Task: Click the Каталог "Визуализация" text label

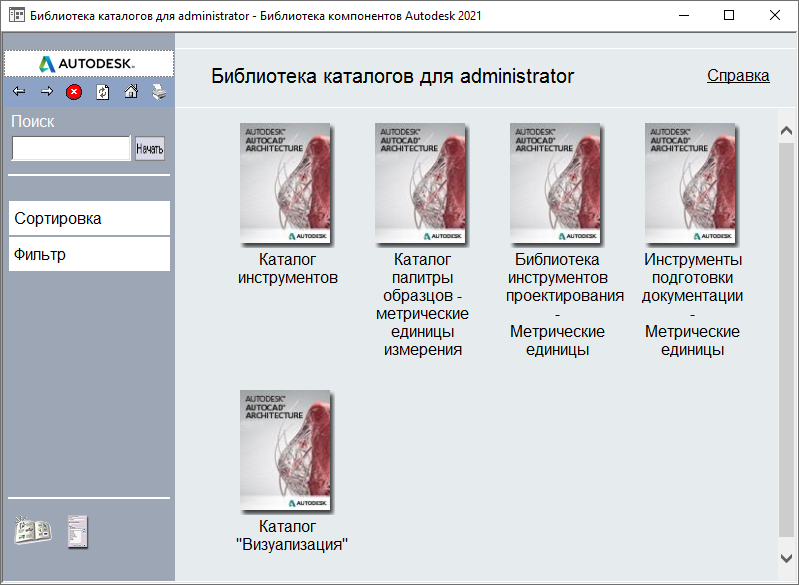Action: pos(292,536)
